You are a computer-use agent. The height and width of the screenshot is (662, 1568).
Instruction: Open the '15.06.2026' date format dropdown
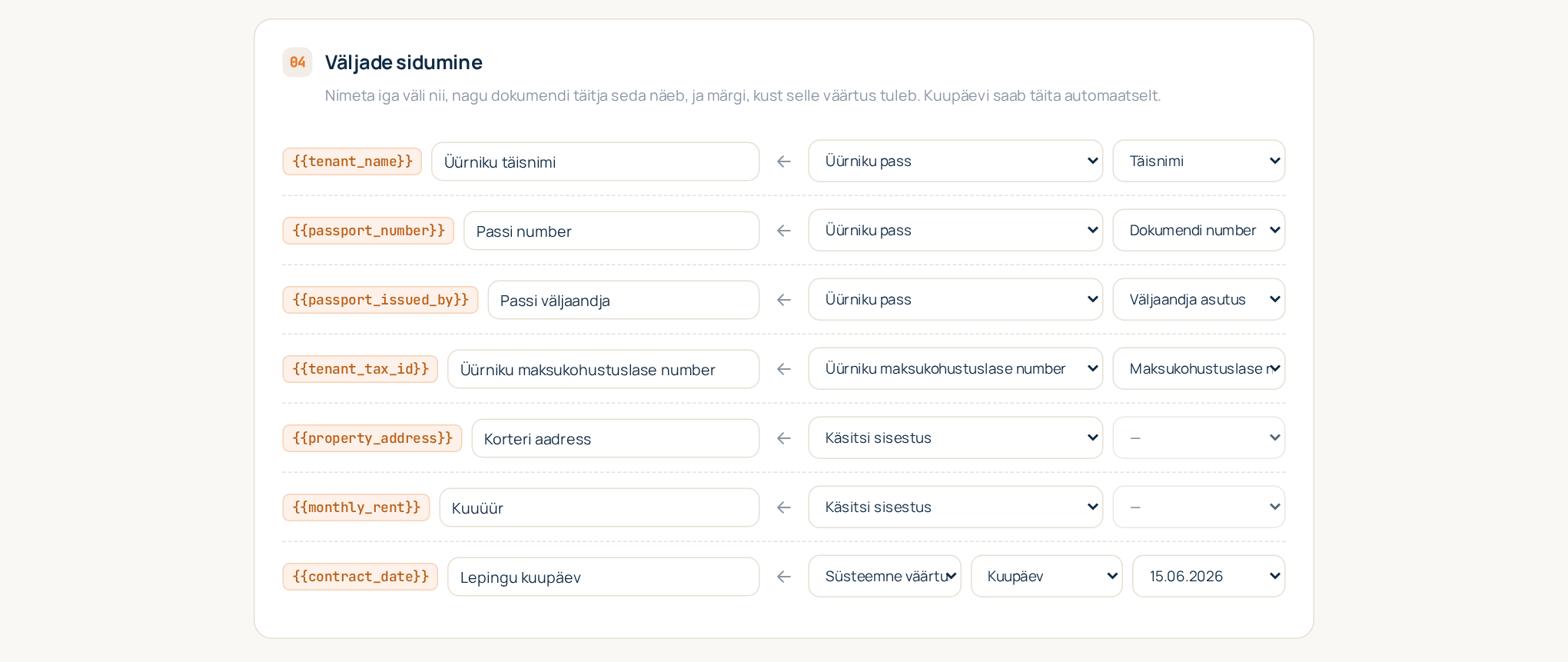tap(1209, 576)
